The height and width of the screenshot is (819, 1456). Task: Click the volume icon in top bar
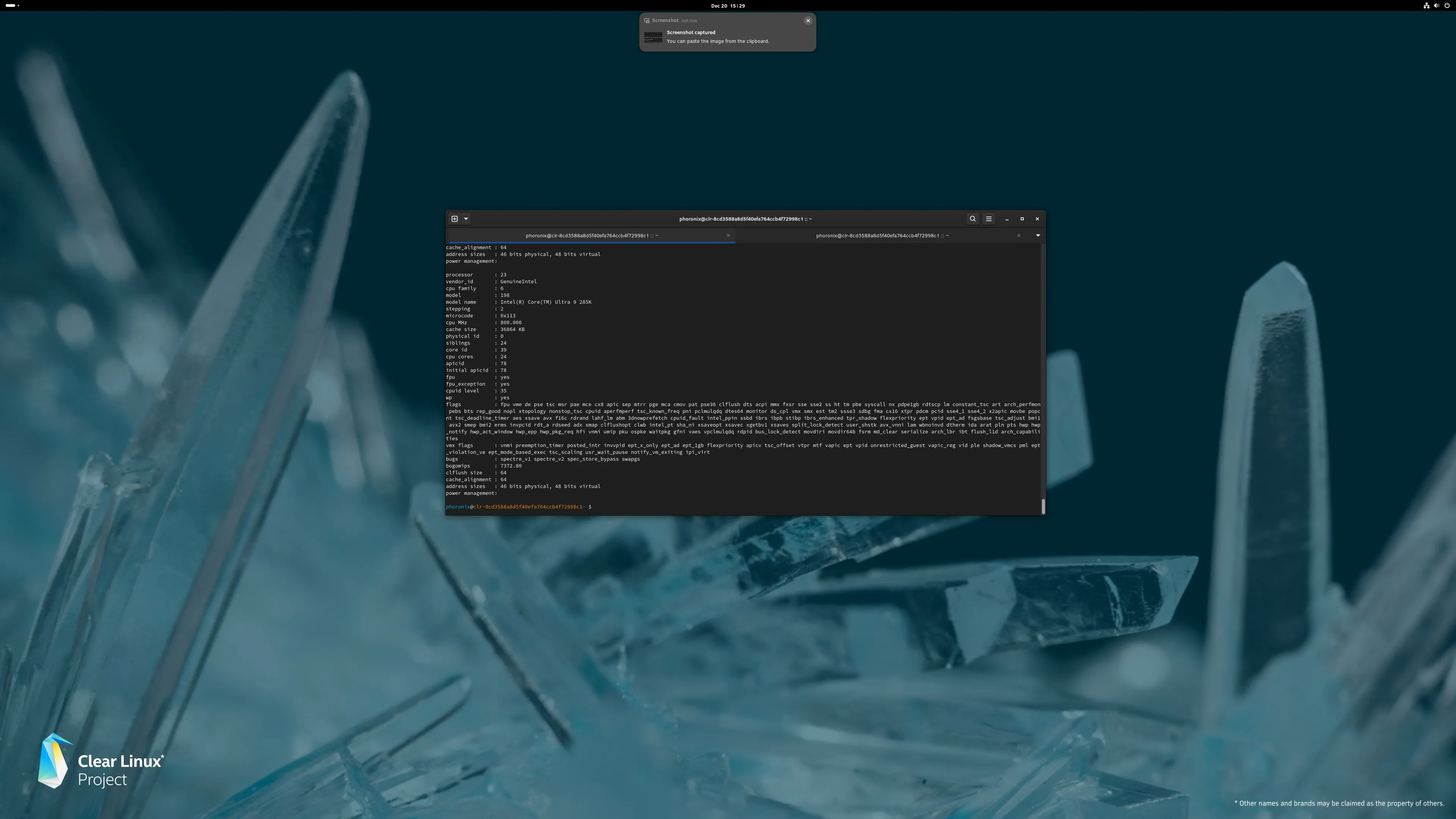[1436, 6]
